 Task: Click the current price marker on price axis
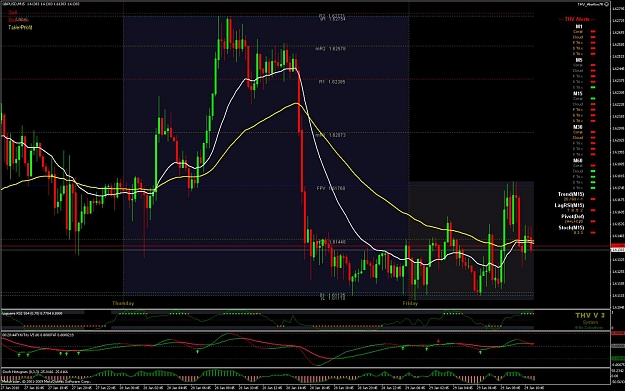617,250
